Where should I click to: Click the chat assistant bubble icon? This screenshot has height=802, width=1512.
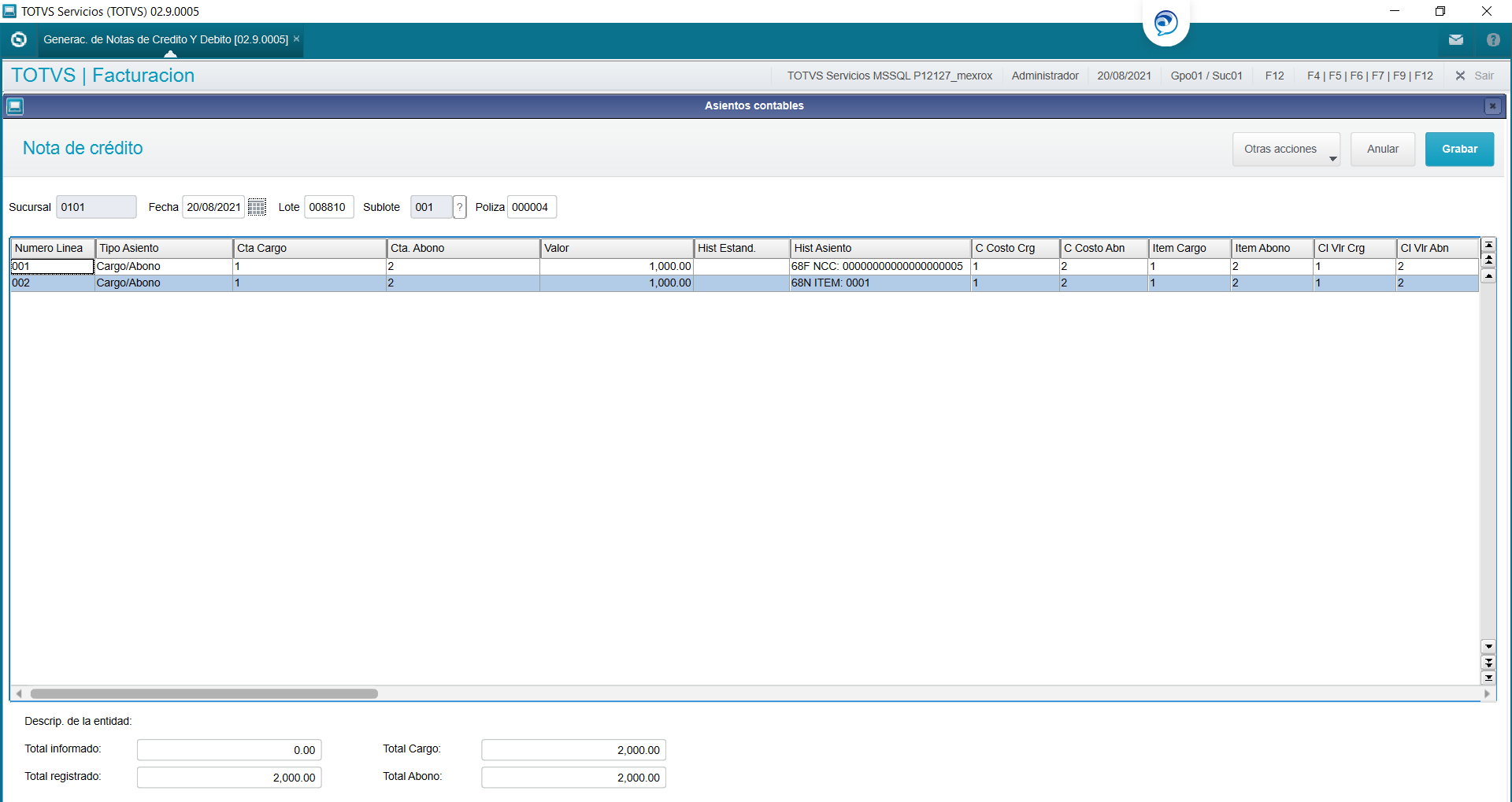[1165, 22]
